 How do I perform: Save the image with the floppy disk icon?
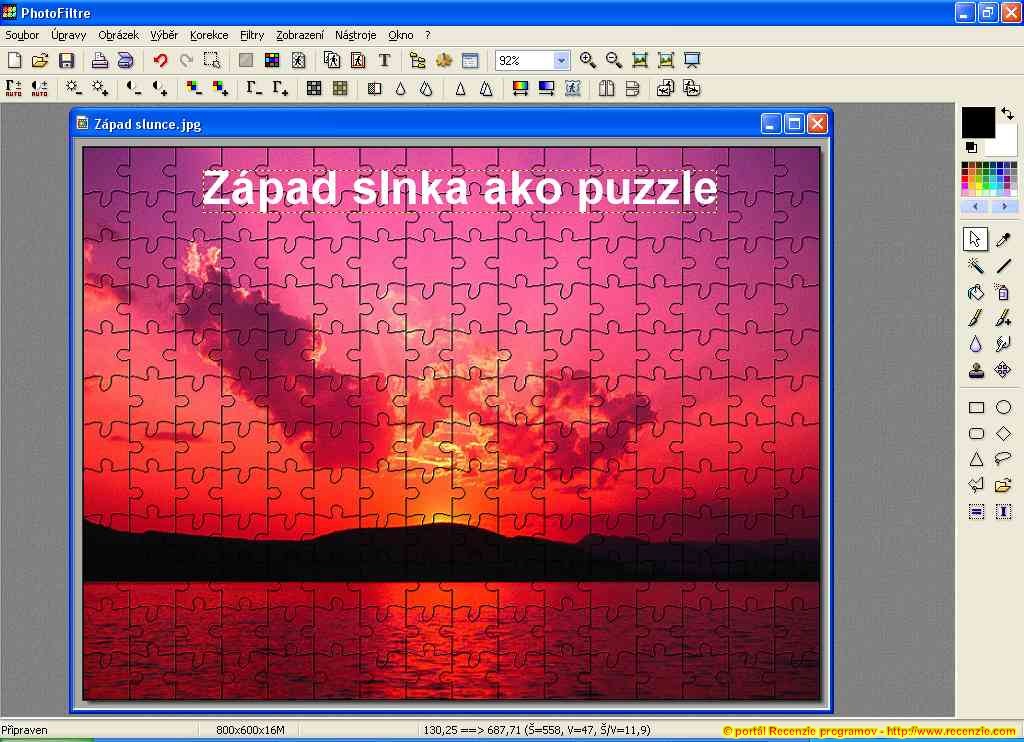pyautogui.click(x=66, y=61)
